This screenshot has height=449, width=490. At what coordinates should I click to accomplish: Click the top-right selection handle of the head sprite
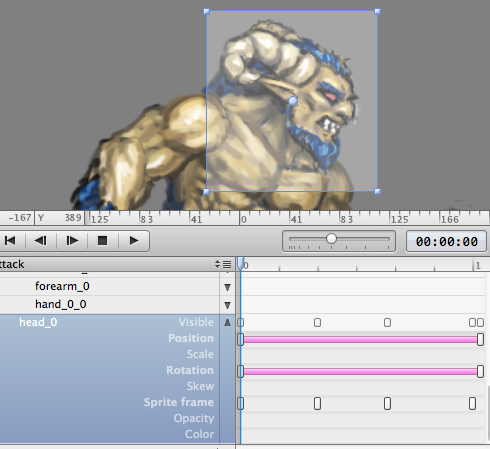coord(377,12)
